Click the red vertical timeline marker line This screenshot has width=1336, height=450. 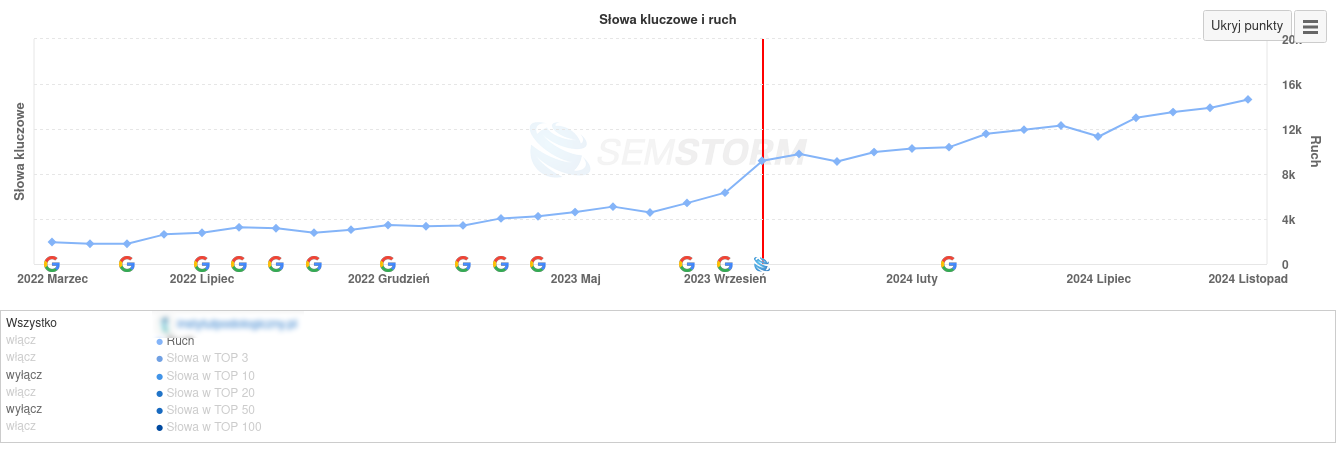[763, 150]
